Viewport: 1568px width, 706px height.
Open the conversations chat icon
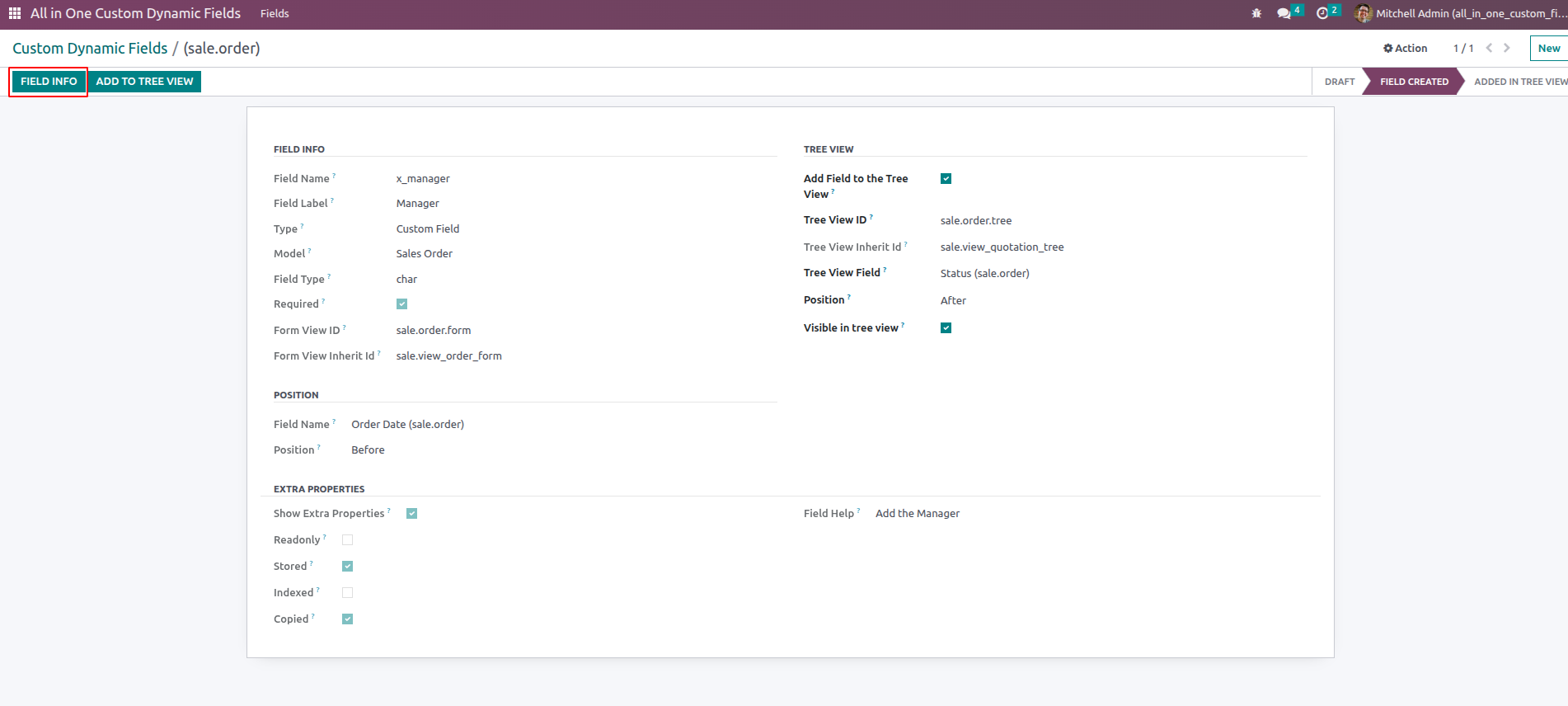[1284, 13]
